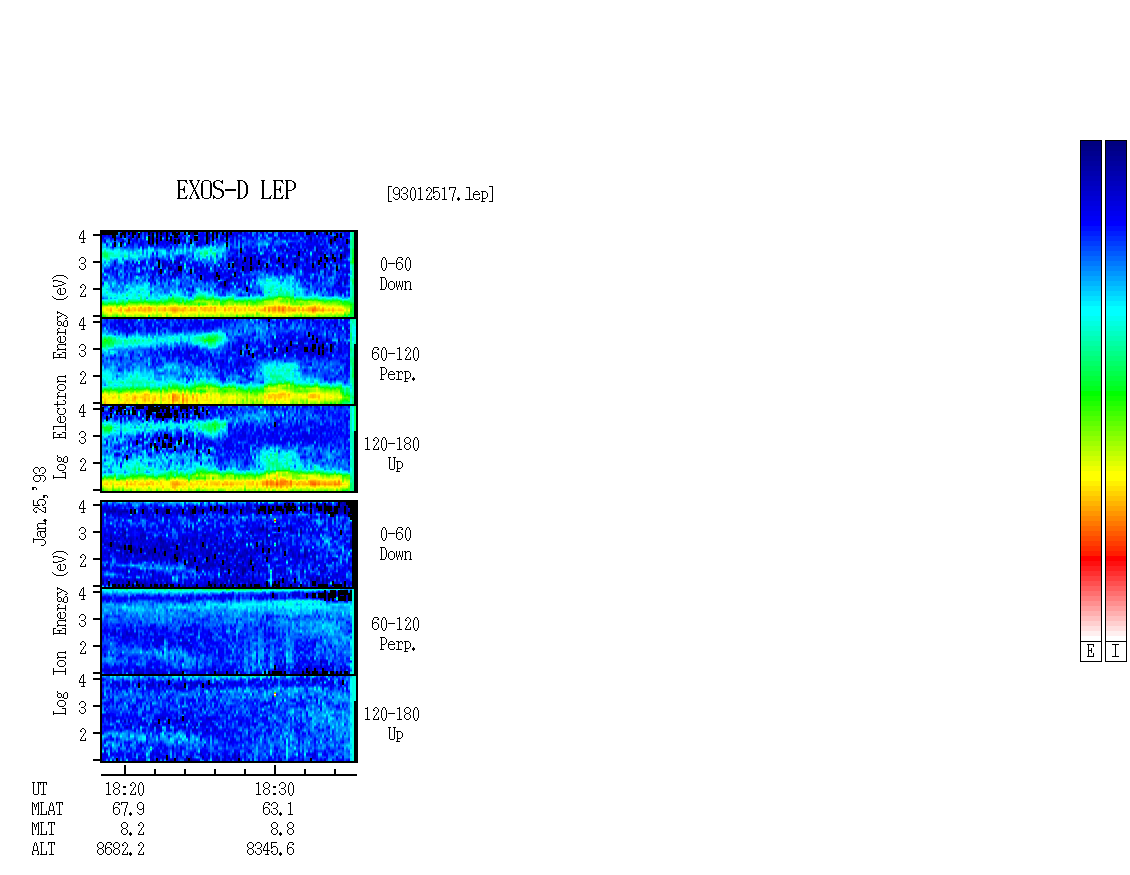Screen dimensions: 1130x875
Task: Click the altitude value 8345.6
Action: pos(270,850)
